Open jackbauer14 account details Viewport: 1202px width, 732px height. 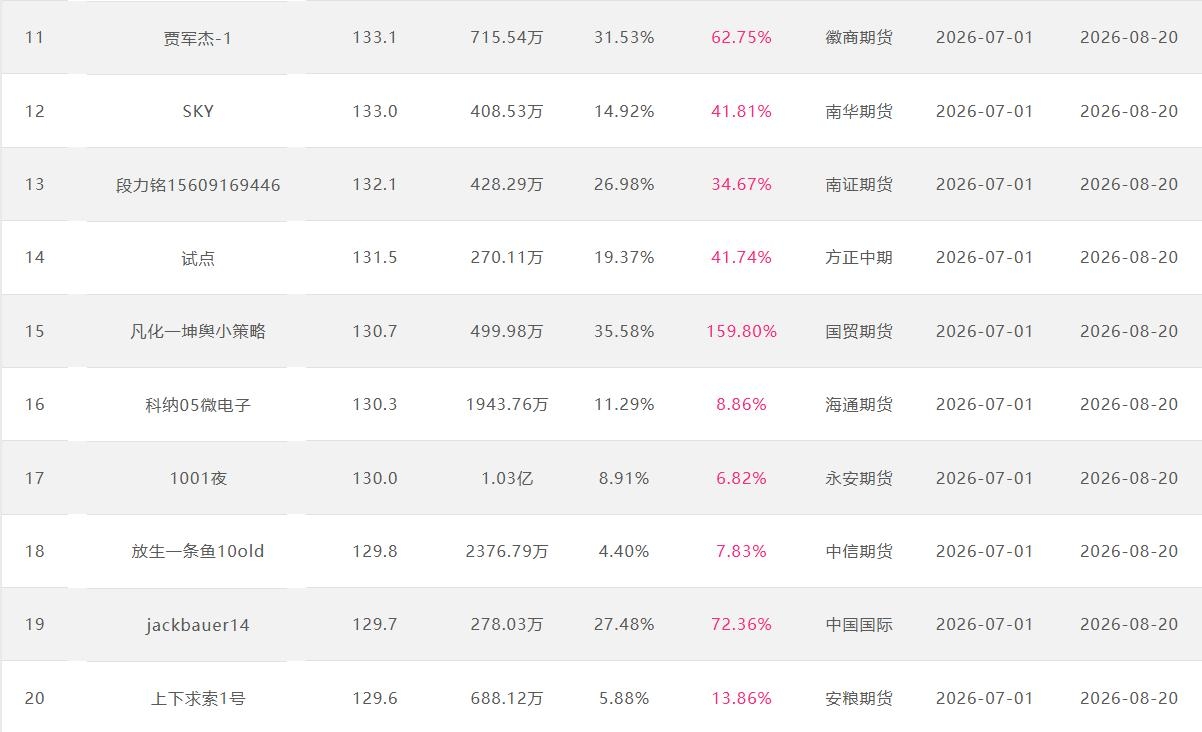pyautogui.click(x=198, y=625)
